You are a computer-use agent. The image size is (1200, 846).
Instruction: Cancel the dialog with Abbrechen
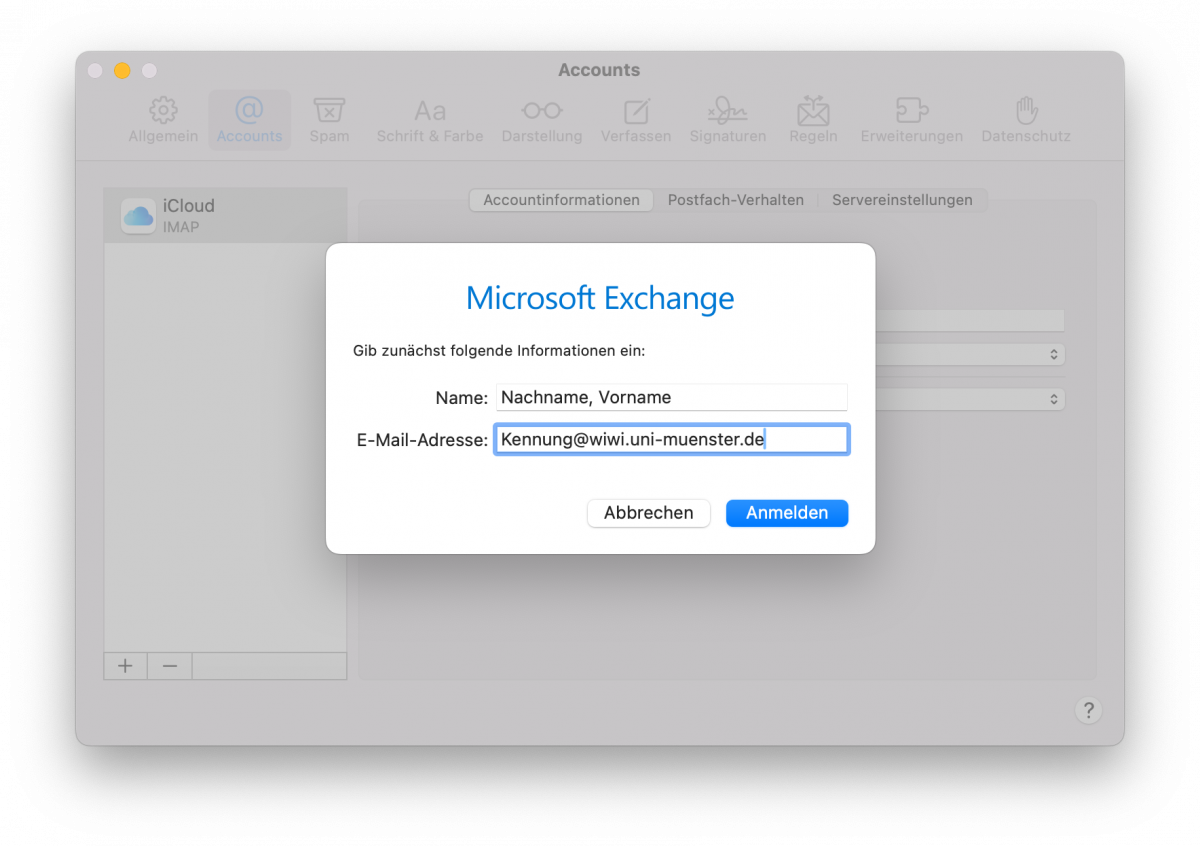click(648, 513)
